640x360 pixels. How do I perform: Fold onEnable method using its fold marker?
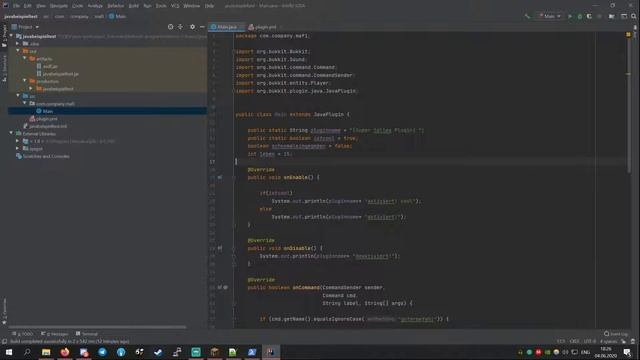(x=234, y=178)
